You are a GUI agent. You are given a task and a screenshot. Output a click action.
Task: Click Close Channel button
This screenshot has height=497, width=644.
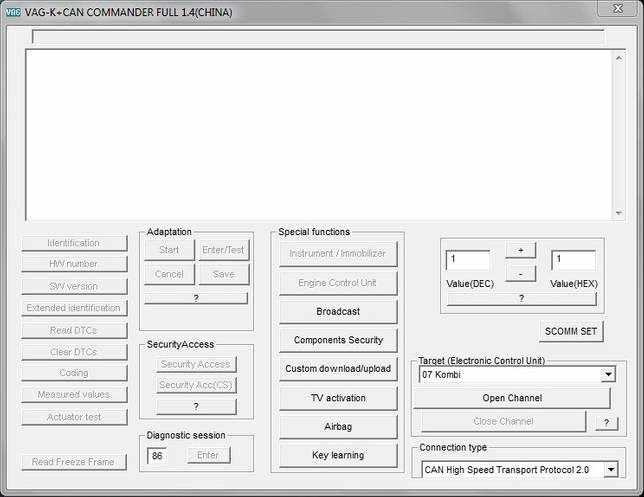pyautogui.click(x=504, y=421)
